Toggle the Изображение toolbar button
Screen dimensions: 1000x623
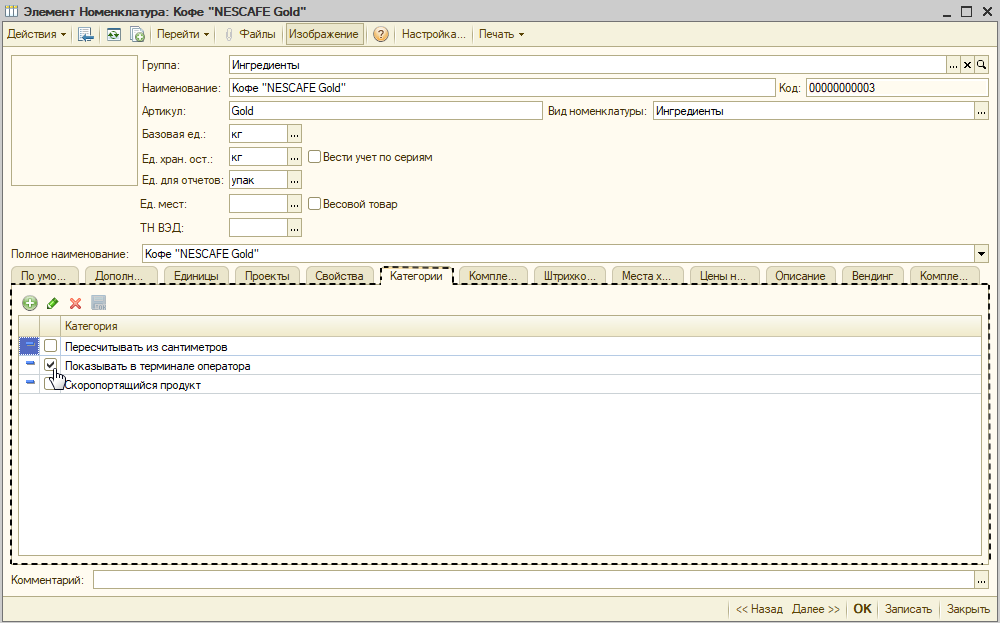(x=324, y=34)
